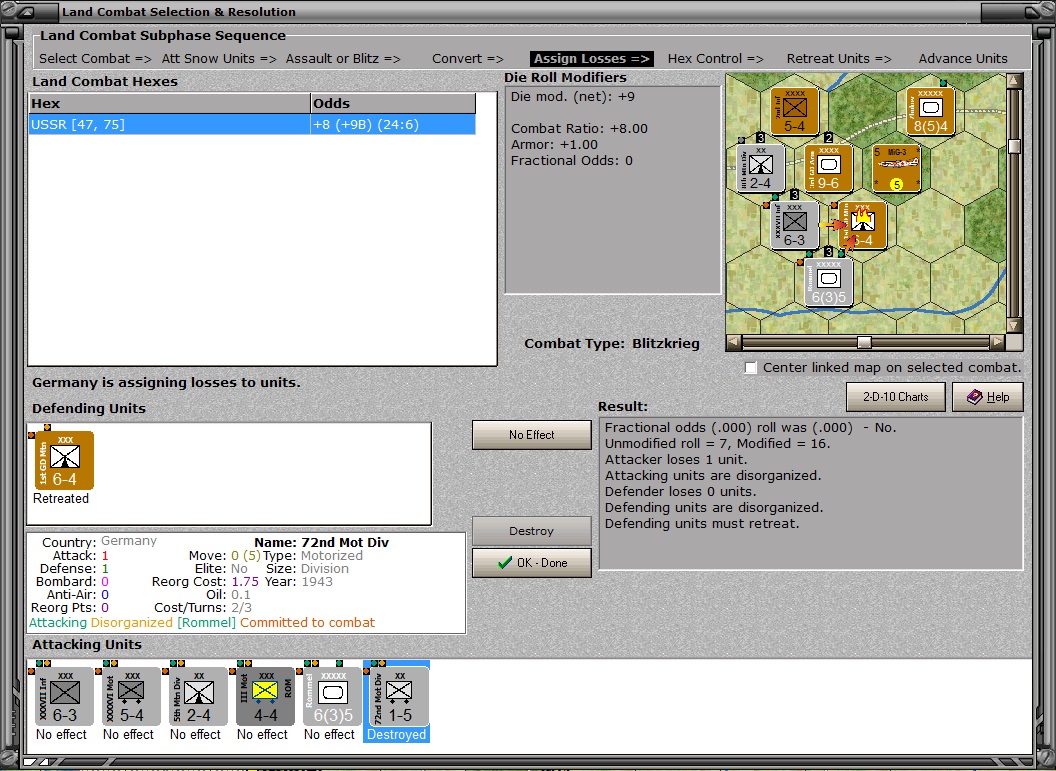Select the XXXVII Inf 6-3 attacking unit
This screenshot has width=1056, height=771.
coord(64,696)
